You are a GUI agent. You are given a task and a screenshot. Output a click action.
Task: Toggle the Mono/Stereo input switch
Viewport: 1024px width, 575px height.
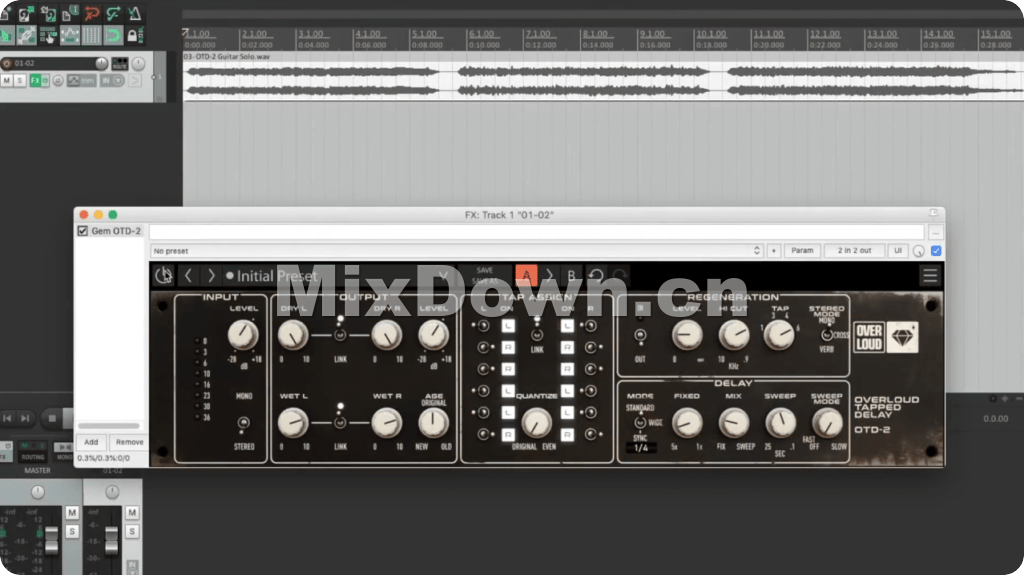click(x=243, y=422)
